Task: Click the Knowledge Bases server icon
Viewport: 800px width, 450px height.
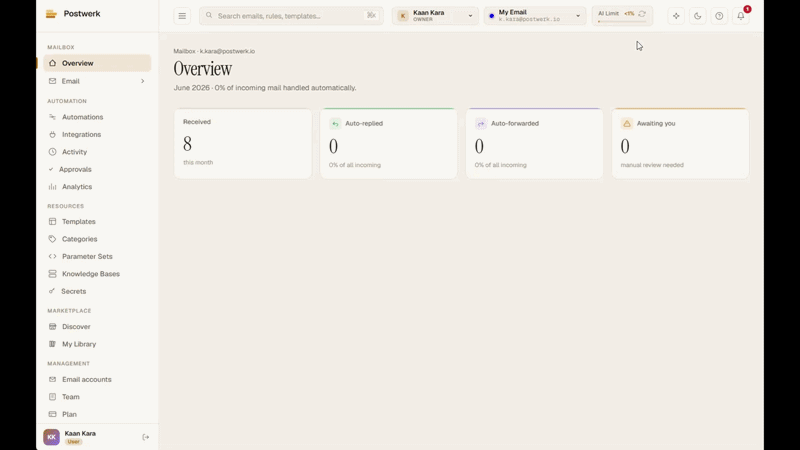Action: click(53, 274)
